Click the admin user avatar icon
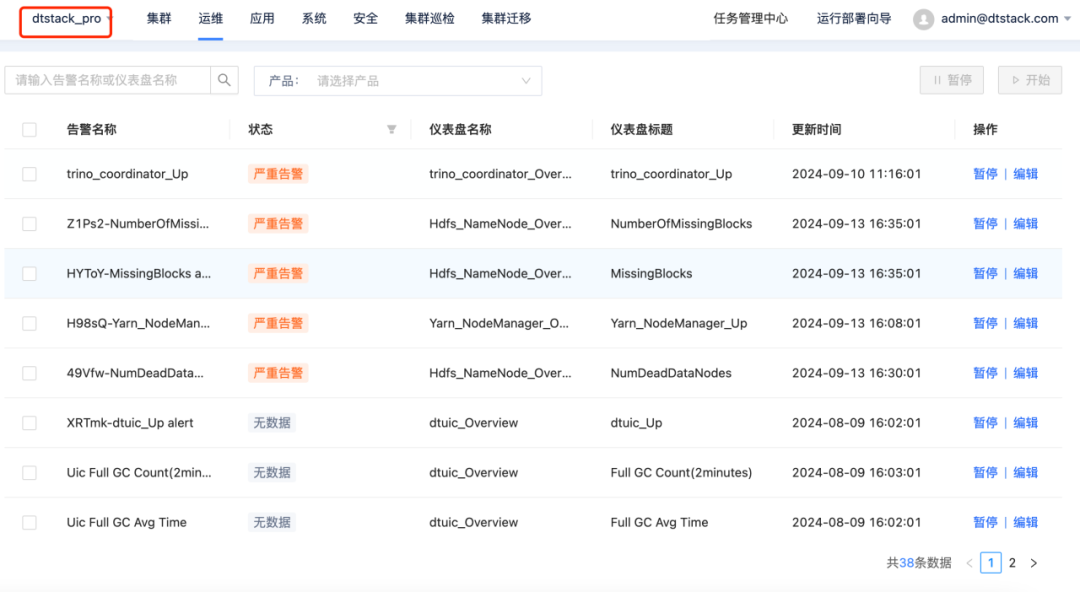1080x592 pixels. tap(923, 19)
